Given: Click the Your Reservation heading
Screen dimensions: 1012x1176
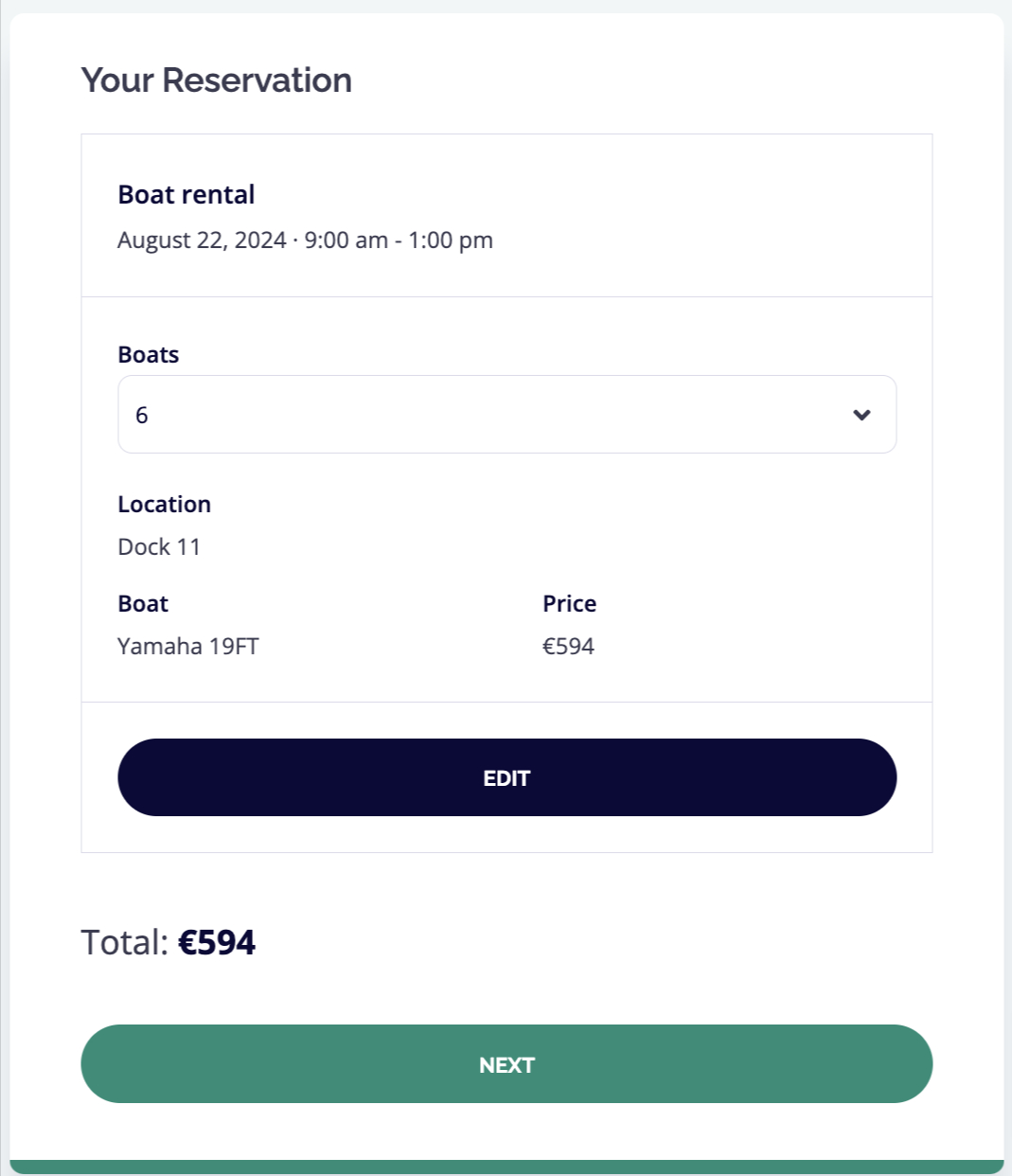Looking at the screenshot, I should (x=216, y=80).
